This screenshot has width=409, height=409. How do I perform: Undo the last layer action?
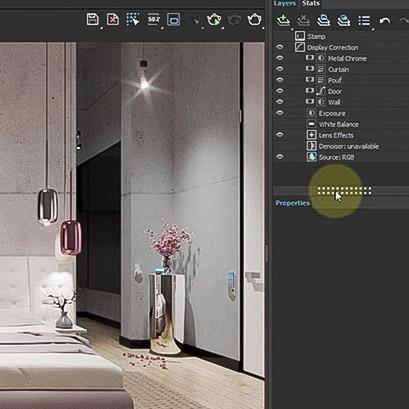point(385,21)
